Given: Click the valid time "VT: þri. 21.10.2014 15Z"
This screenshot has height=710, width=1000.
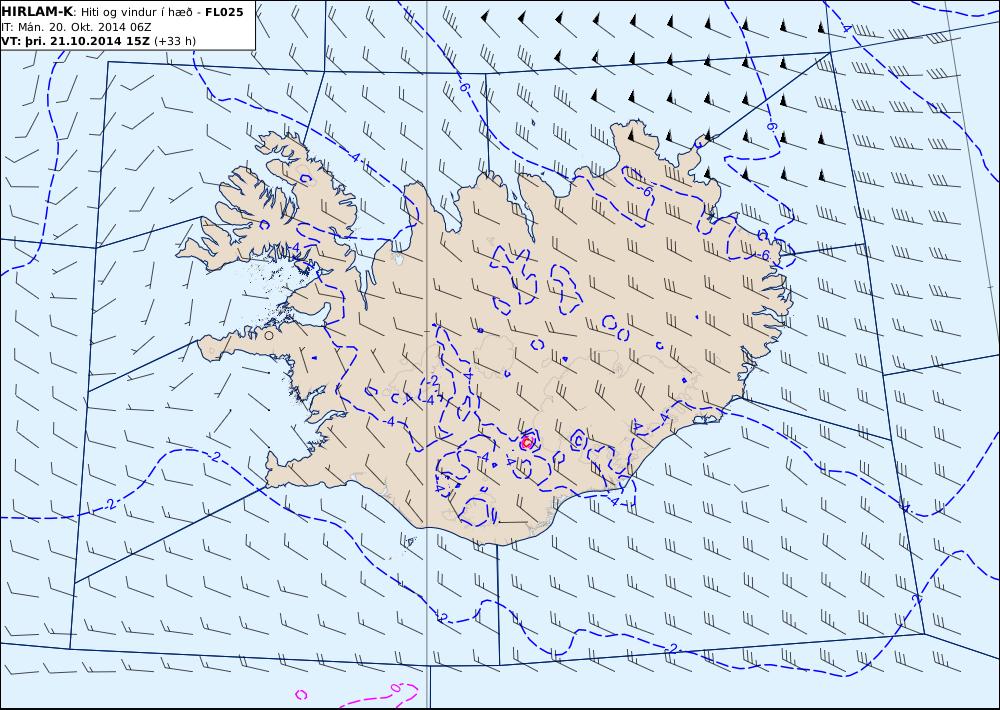Looking at the screenshot, I should coord(76,41).
